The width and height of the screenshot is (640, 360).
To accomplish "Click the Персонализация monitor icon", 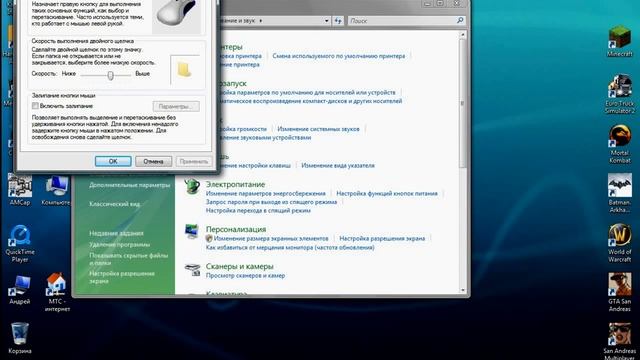I will point(192,231).
